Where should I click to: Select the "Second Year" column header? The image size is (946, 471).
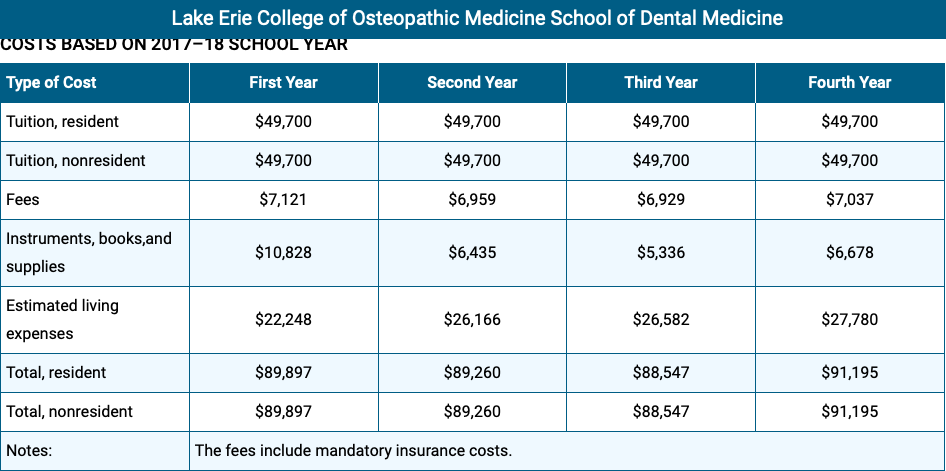(x=472, y=82)
